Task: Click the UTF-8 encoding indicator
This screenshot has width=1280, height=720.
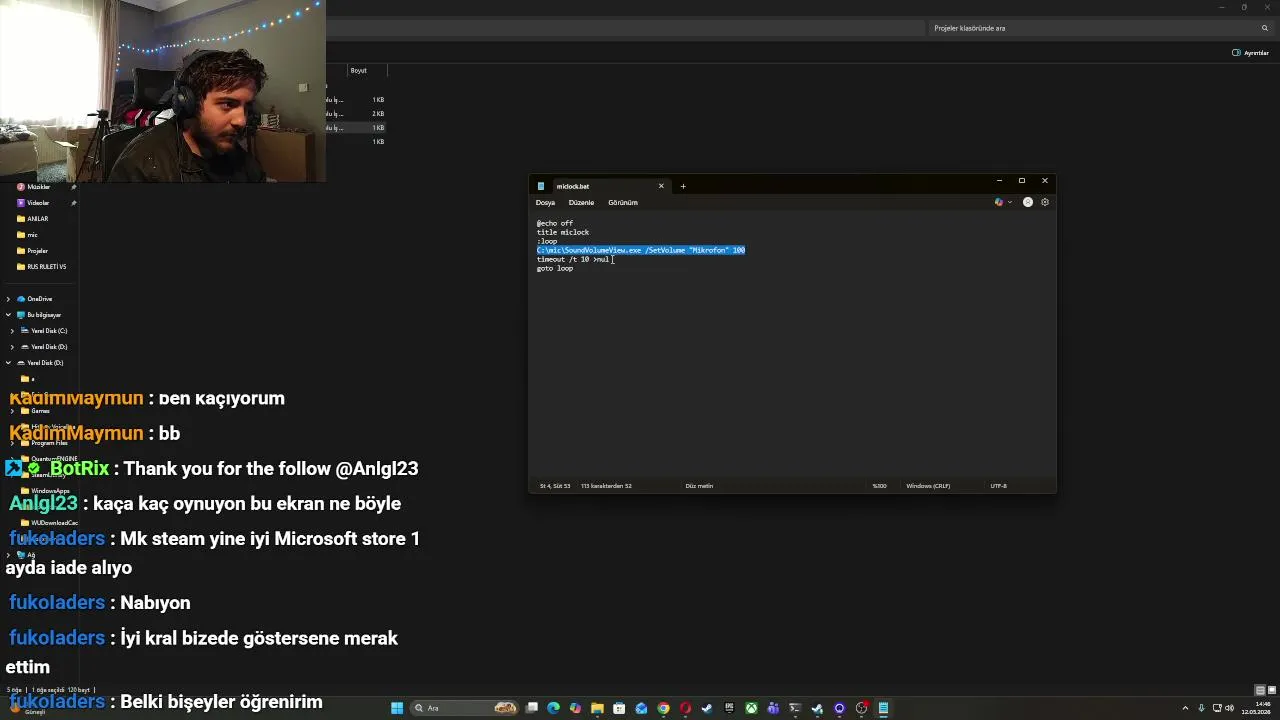Action: (x=998, y=486)
